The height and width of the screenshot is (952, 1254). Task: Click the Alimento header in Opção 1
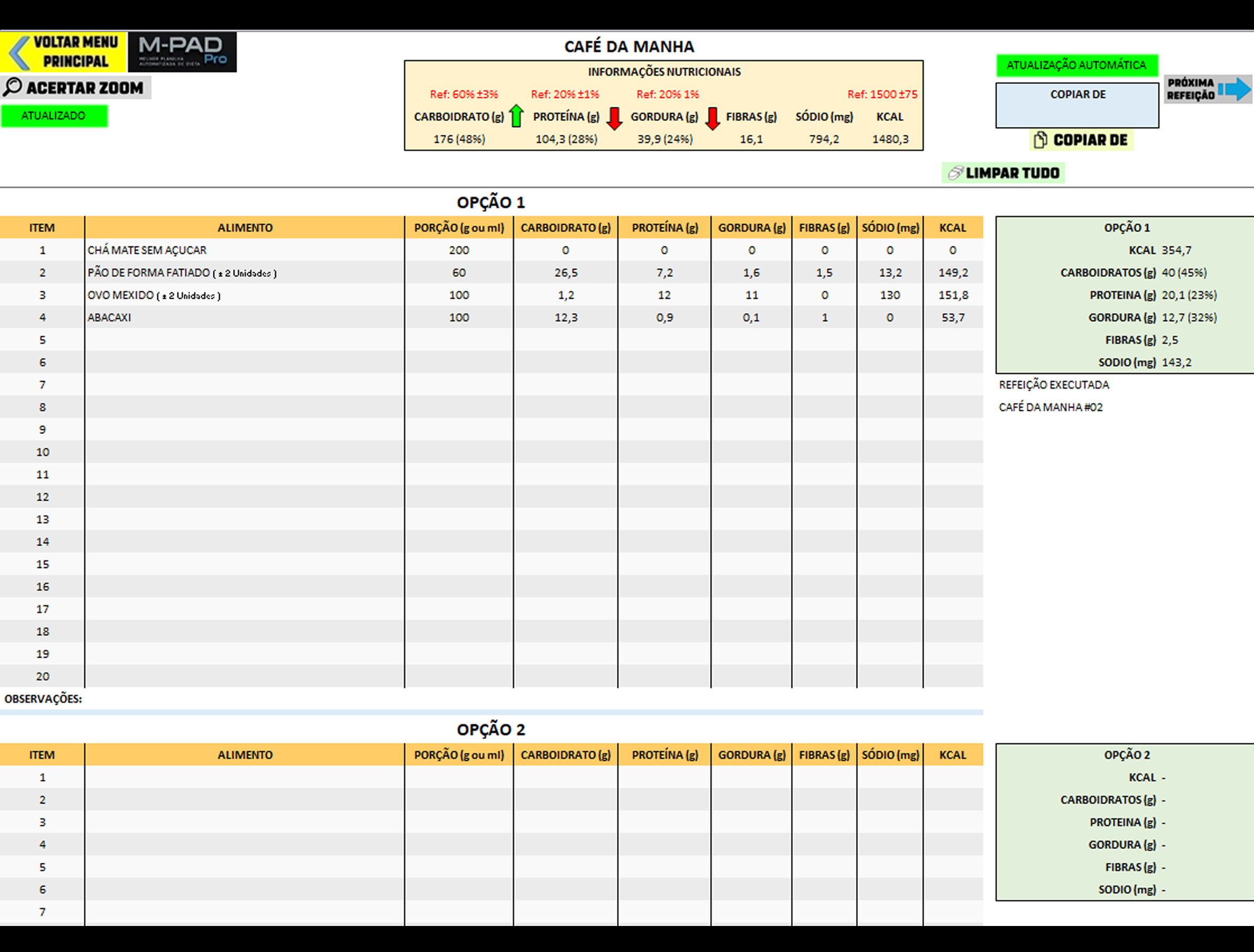coord(244,227)
